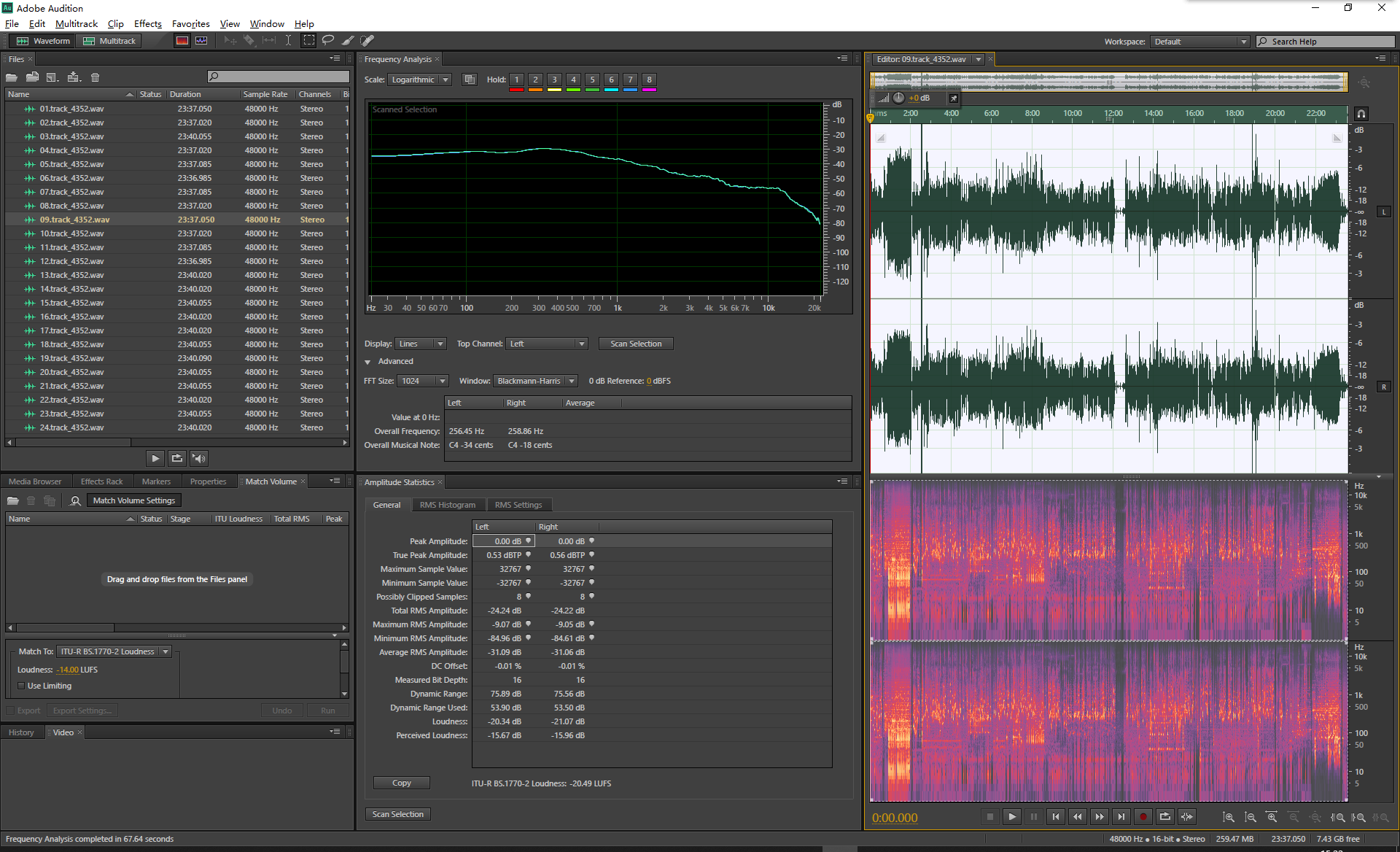
Task: Click Zoom In at In Point icon
Action: pyautogui.click(x=1338, y=818)
